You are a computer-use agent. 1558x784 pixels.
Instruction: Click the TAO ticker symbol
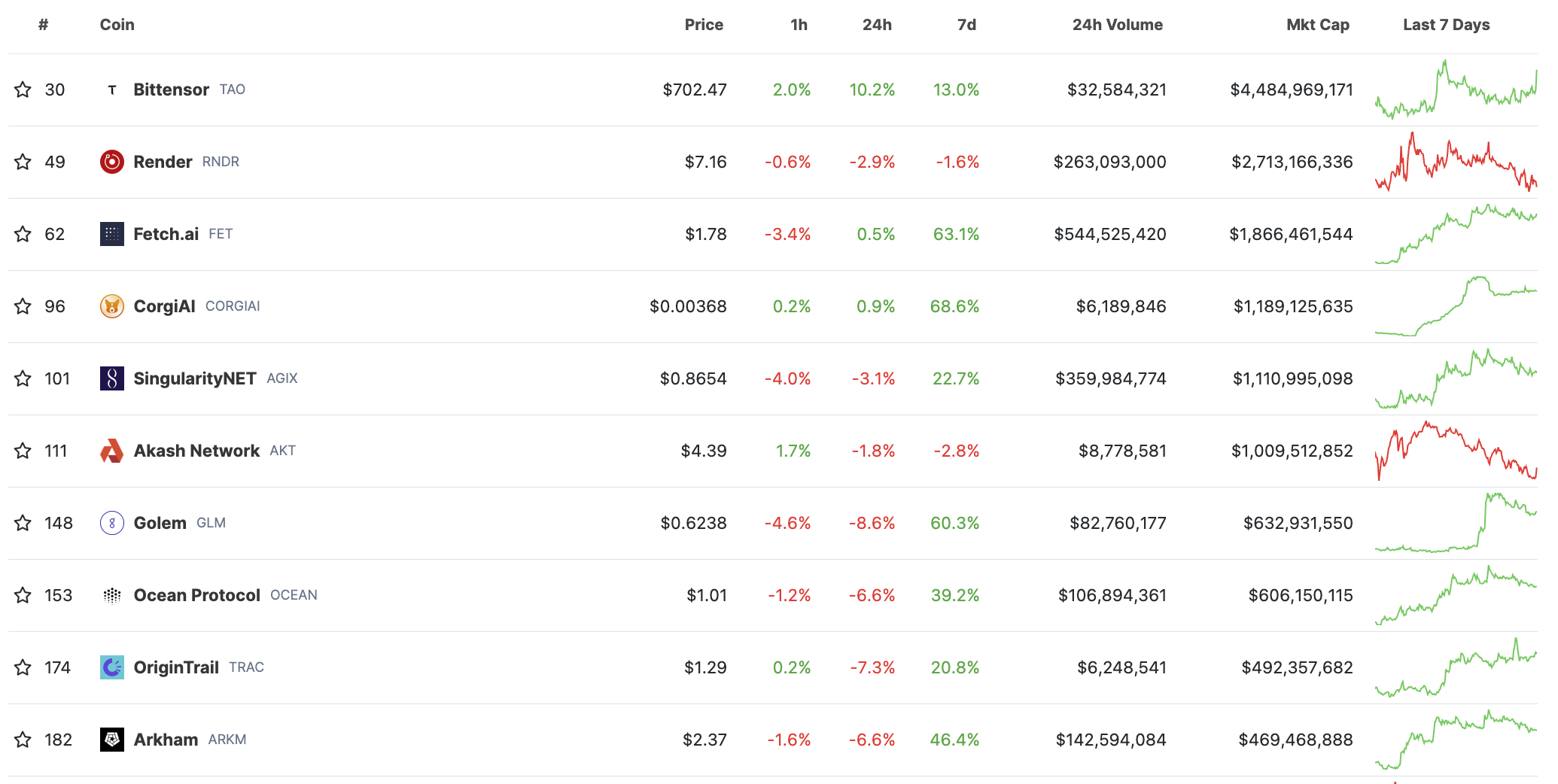point(233,90)
